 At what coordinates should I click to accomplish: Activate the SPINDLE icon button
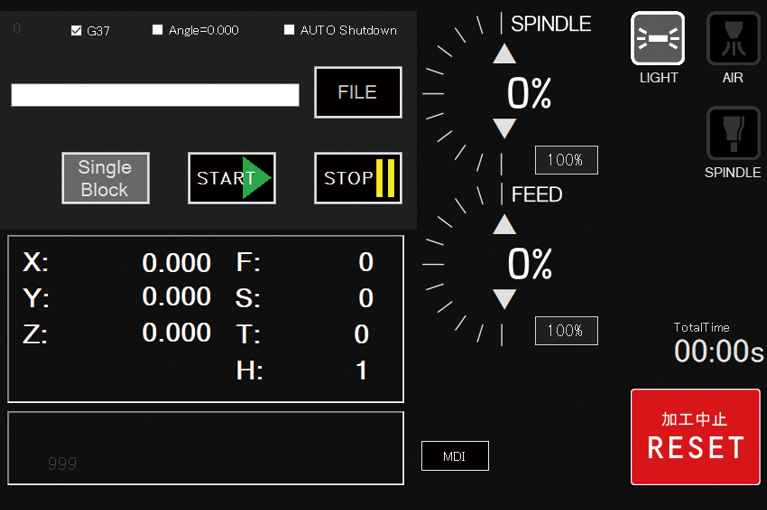[733, 134]
